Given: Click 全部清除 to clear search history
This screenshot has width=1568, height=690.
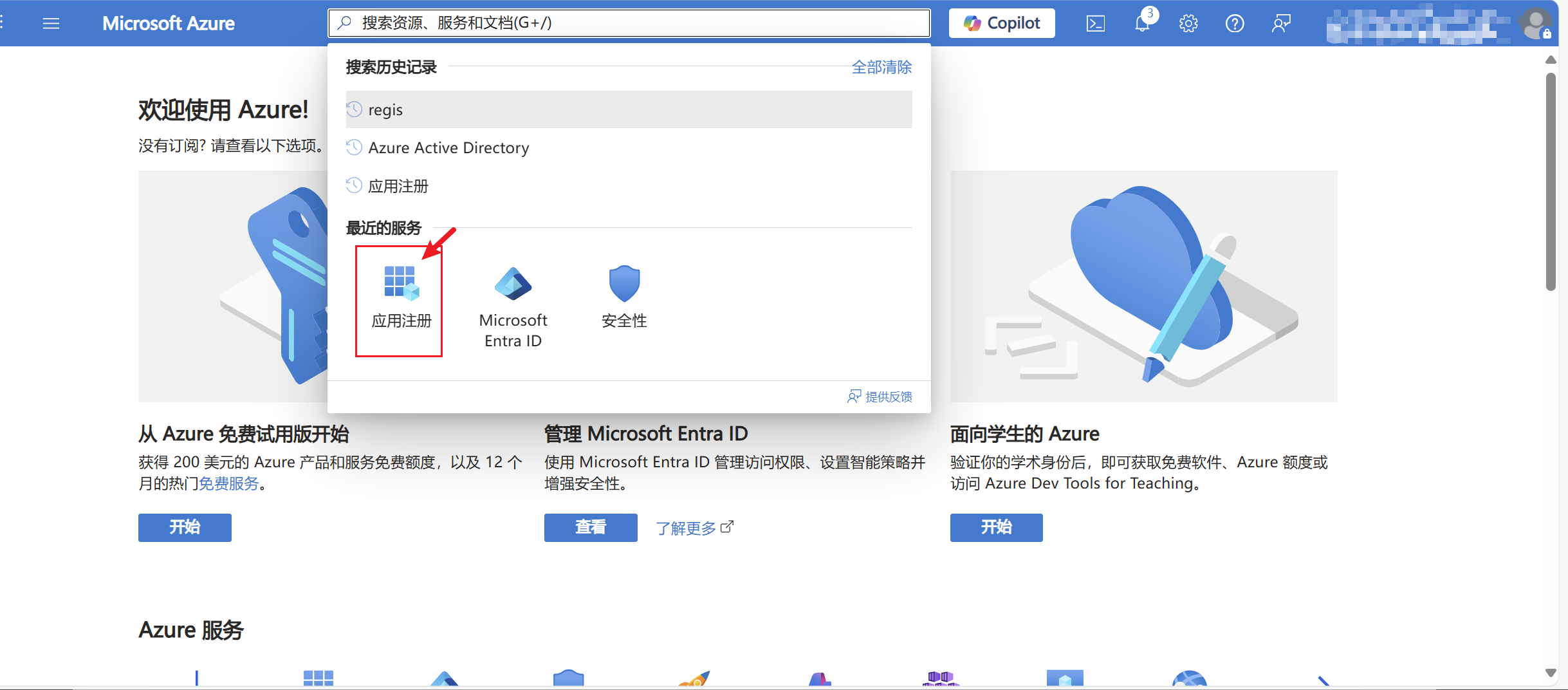Looking at the screenshot, I should tap(881, 67).
